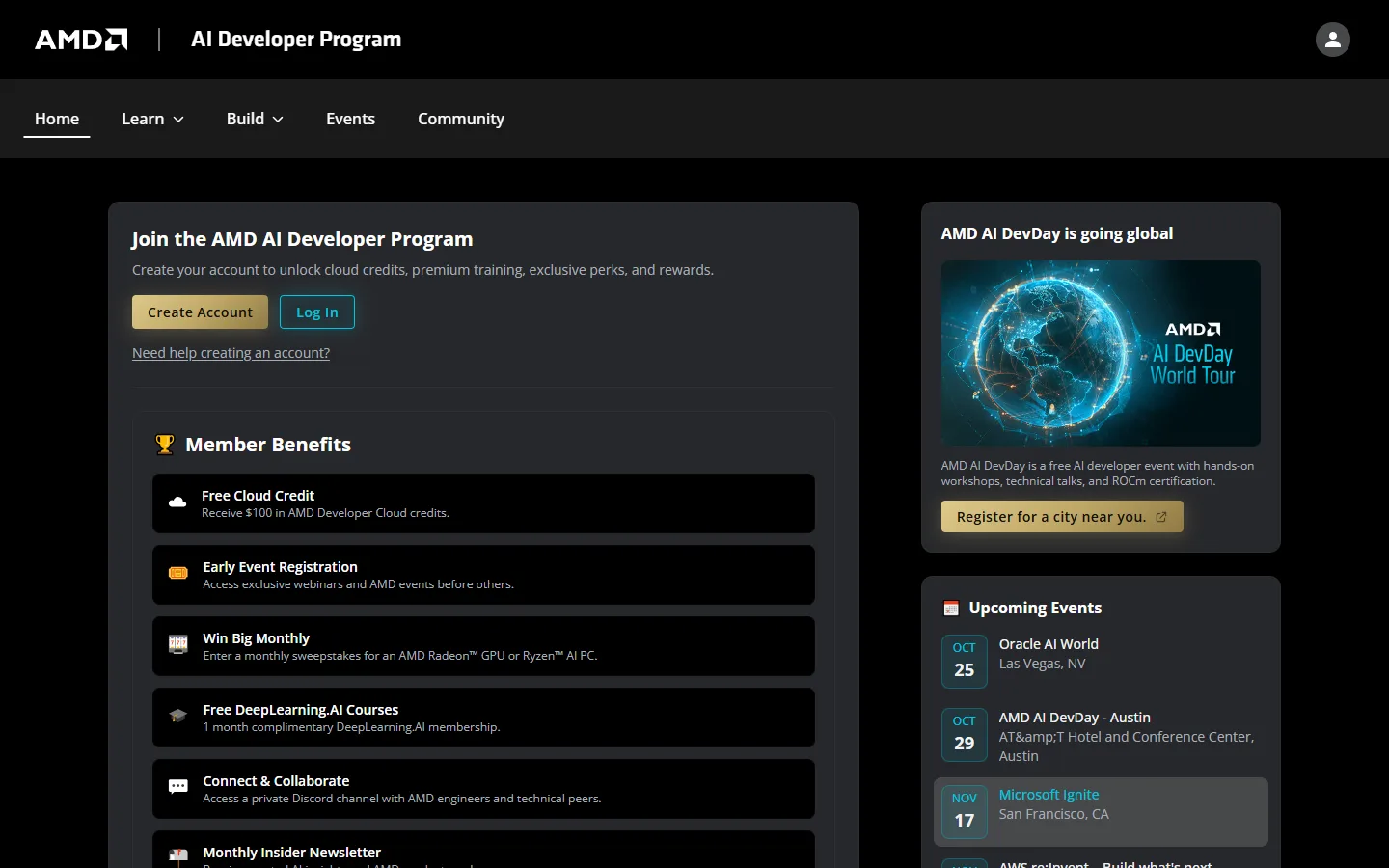Click the AI Developer Program title
Viewport: 1389px width, 868px height.
[296, 40]
